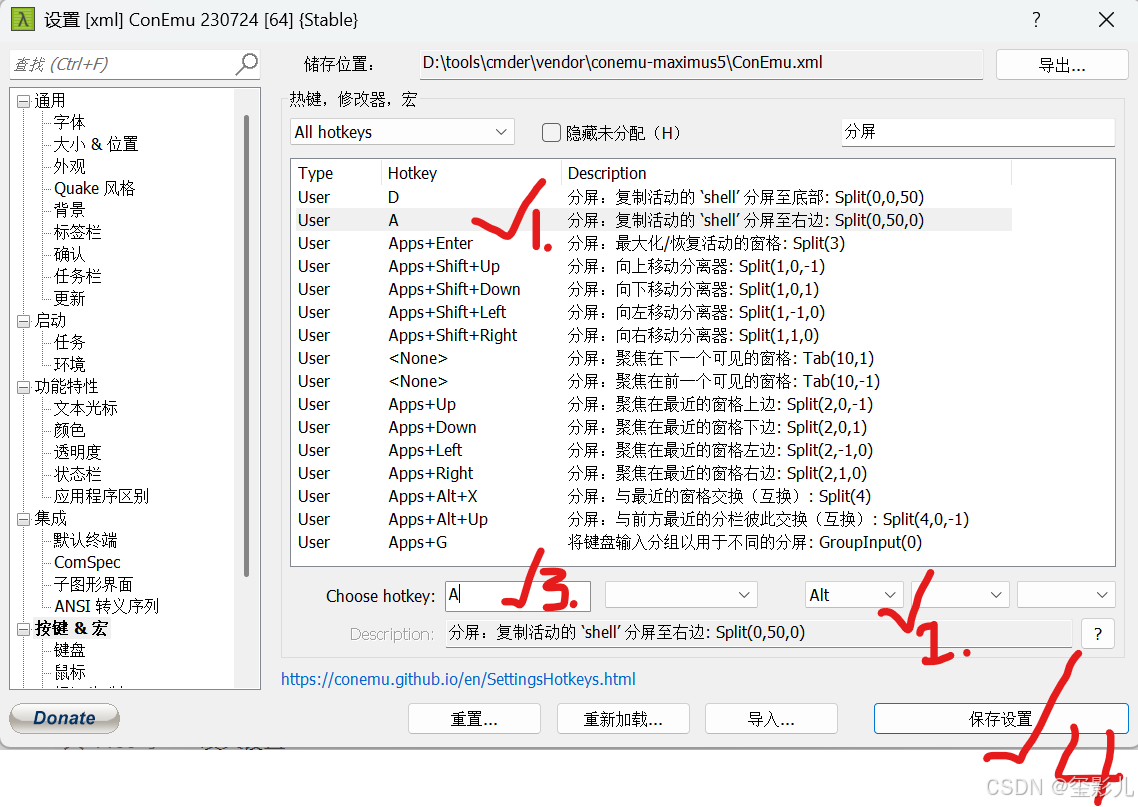Click the description help question mark button

click(x=1097, y=634)
